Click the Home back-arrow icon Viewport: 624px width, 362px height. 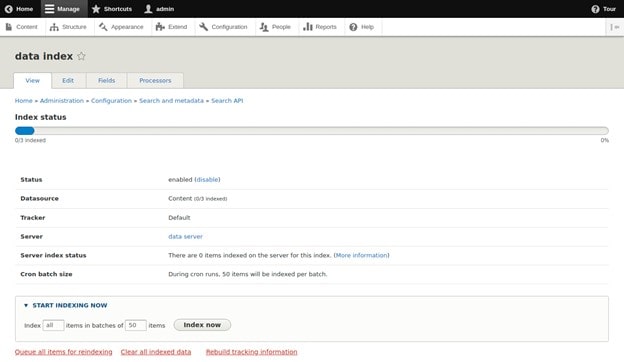pyautogui.click(x=8, y=9)
